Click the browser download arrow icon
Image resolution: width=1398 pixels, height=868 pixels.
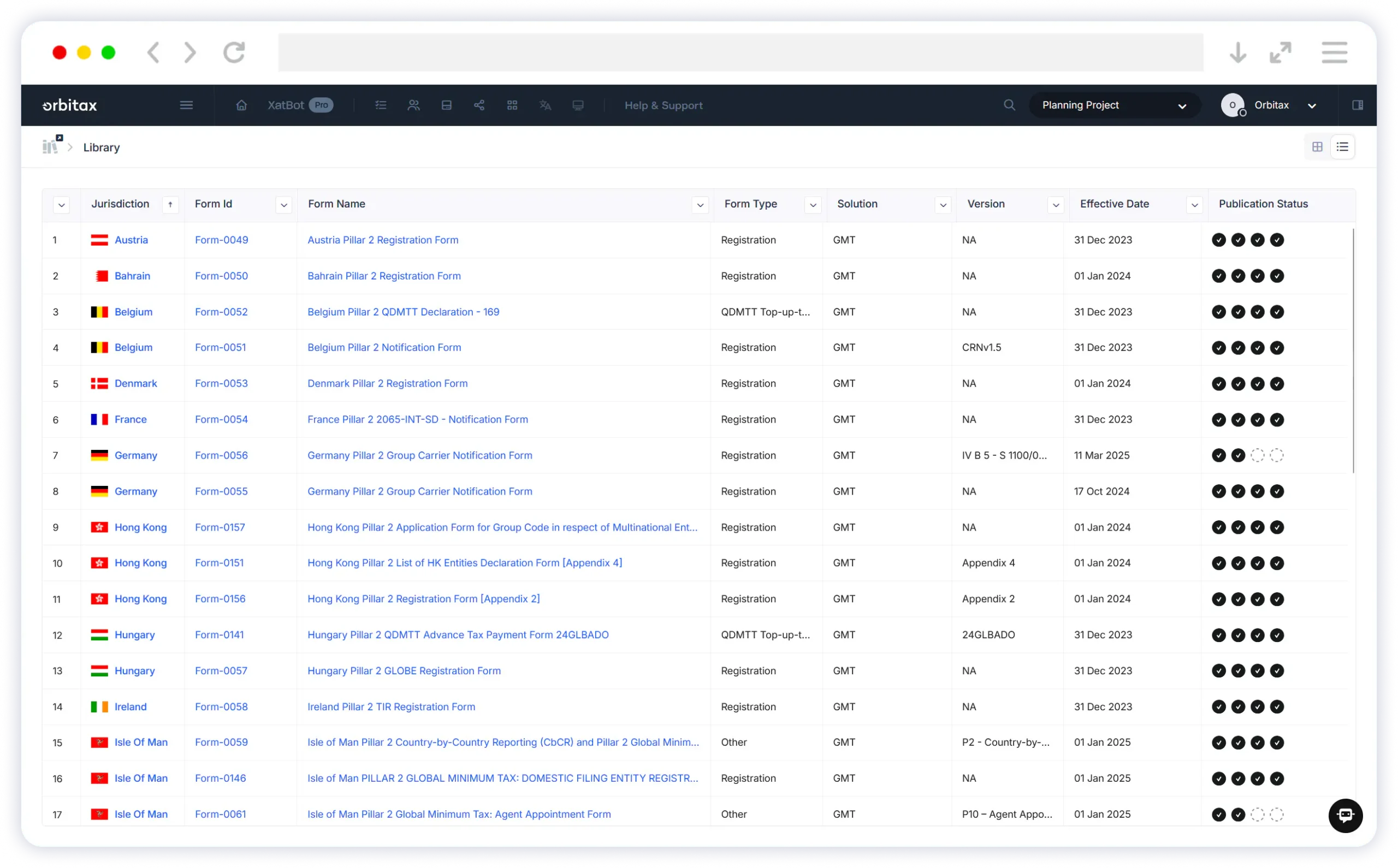[x=1238, y=53]
